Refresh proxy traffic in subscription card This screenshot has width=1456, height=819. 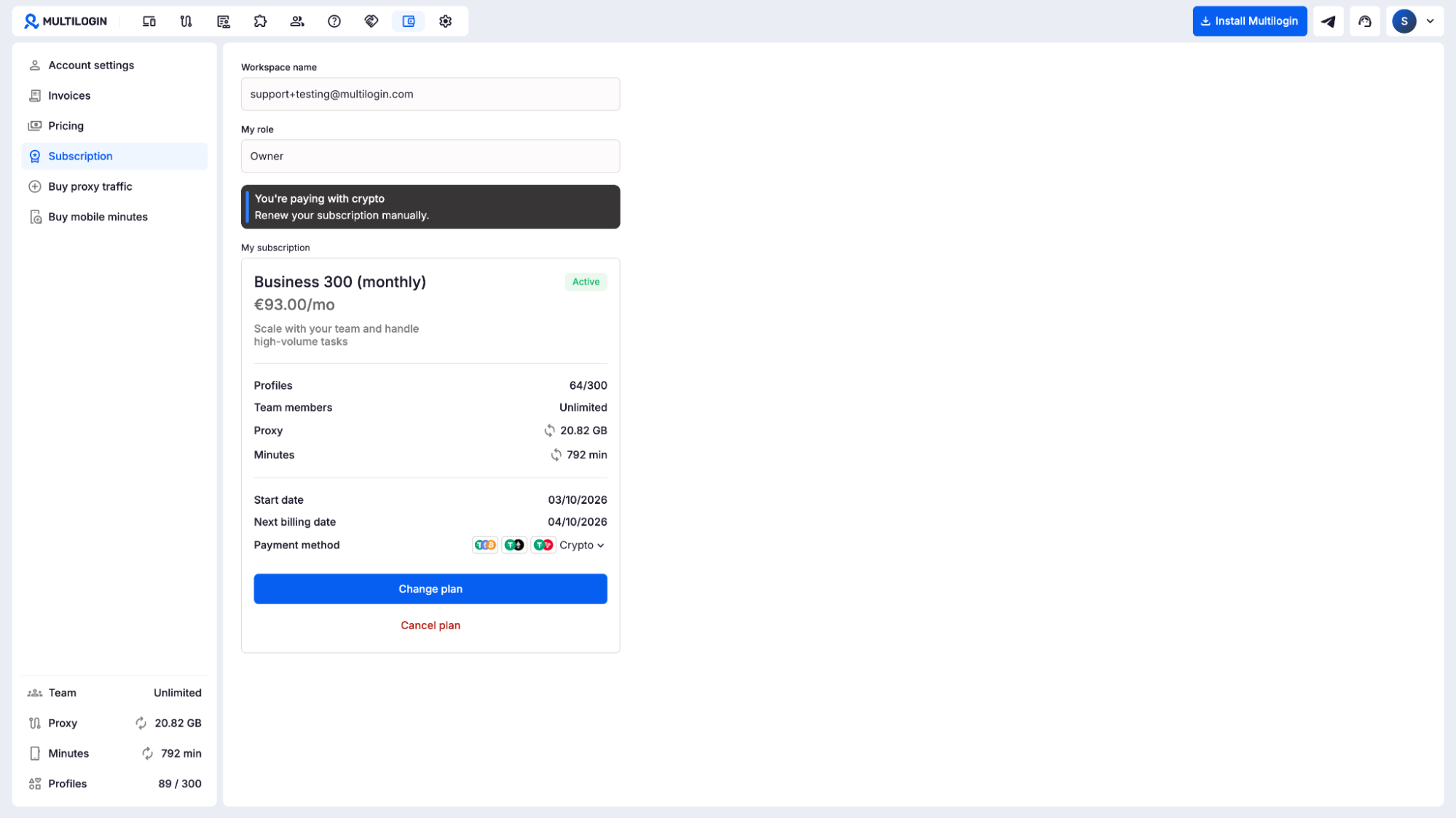point(549,431)
